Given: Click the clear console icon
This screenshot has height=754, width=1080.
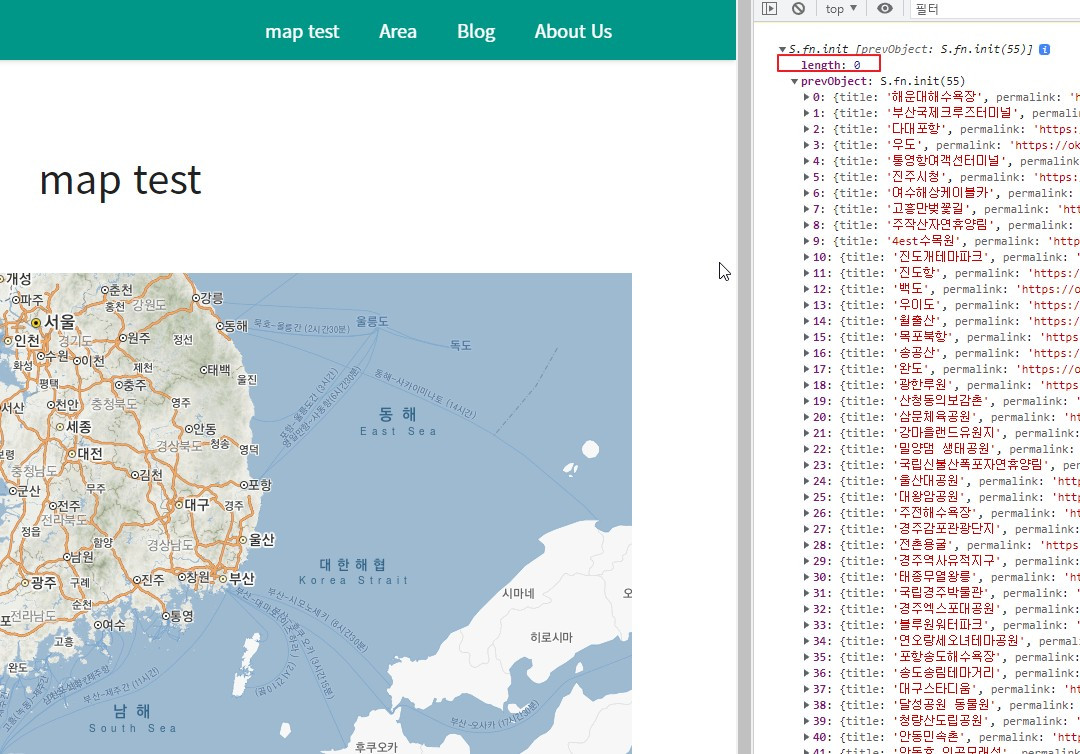Looking at the screenshot, I should [798, 9].
